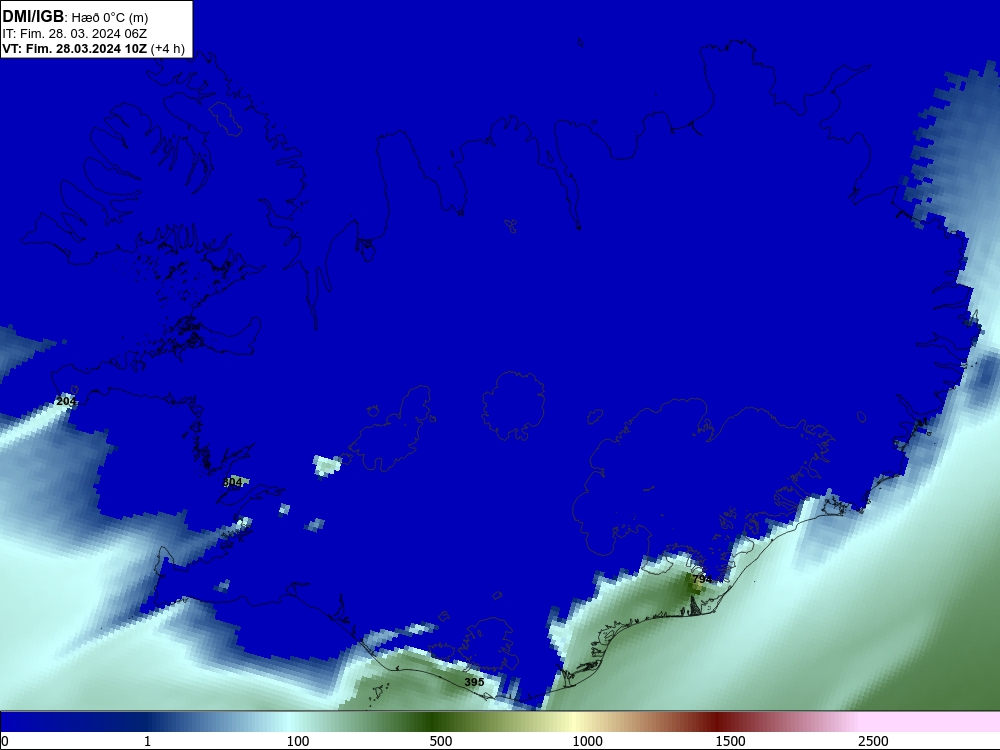This screenshot has width=1000, height=750.
Task: Click the 100 label on the color scale
Action: pos(298,741)
